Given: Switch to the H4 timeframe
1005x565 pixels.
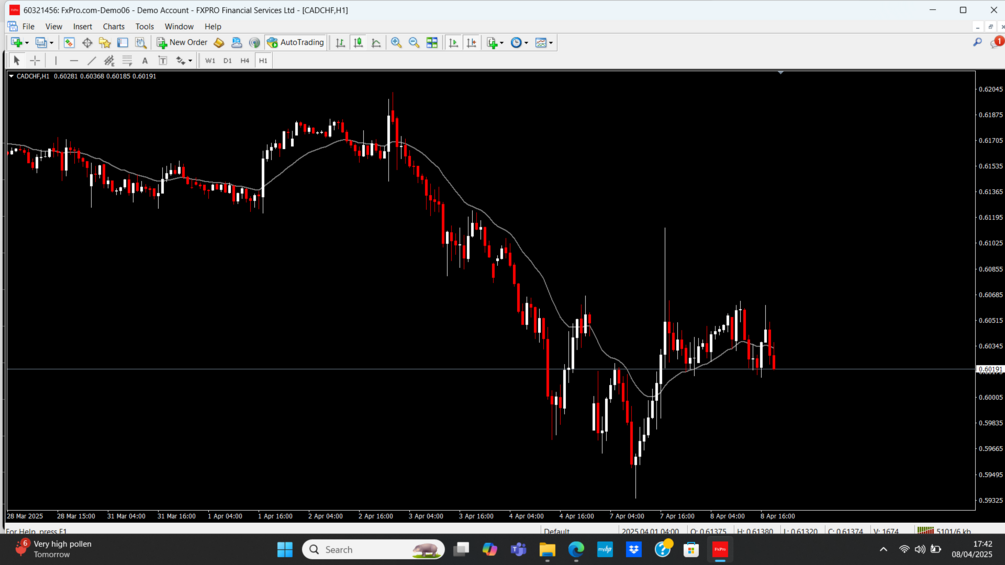Looking at the screenshot, I should coord(245,60).
